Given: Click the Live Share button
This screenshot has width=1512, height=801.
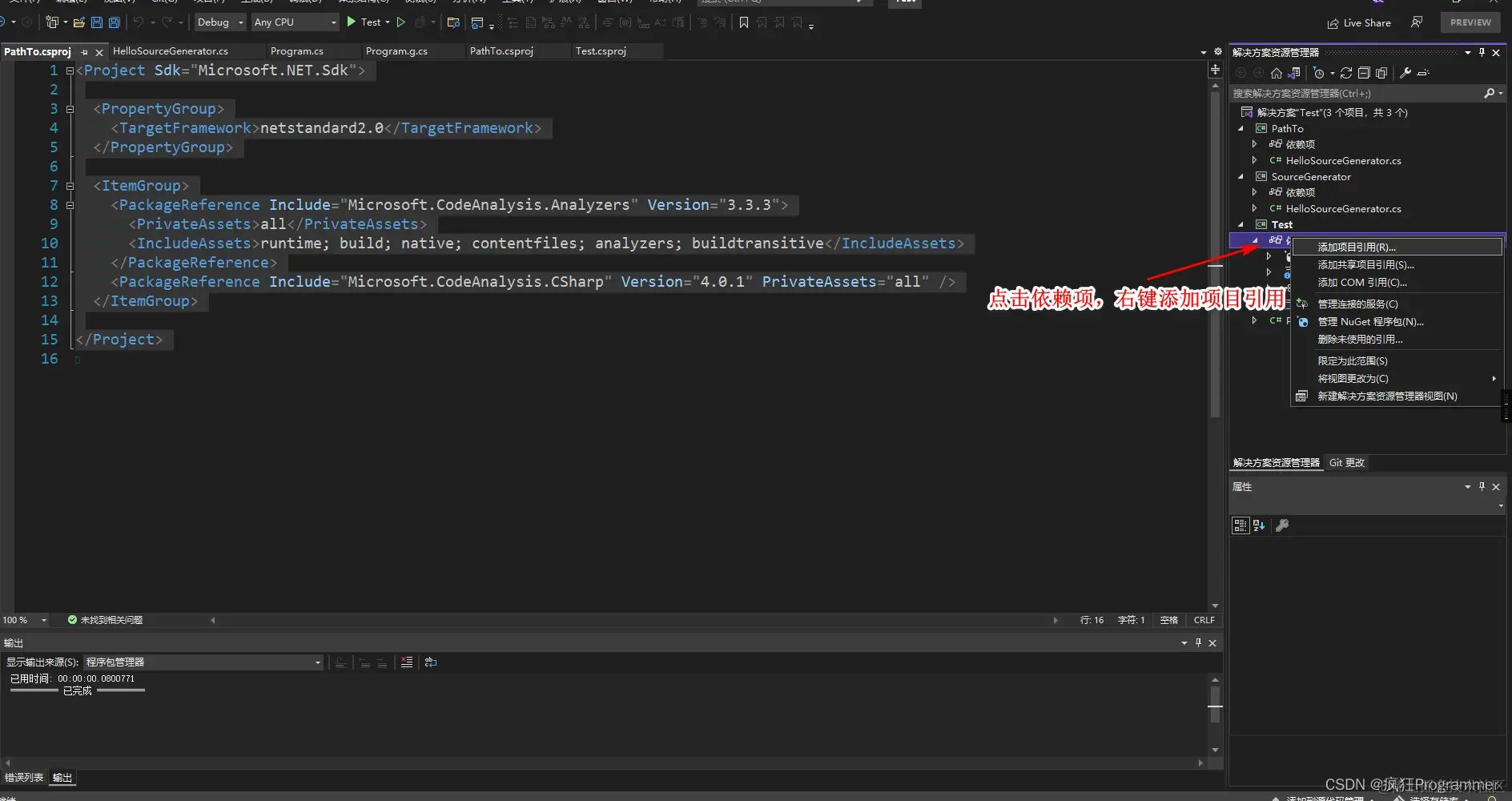Looking at the screenshot, I should [x=1359, y=23].
